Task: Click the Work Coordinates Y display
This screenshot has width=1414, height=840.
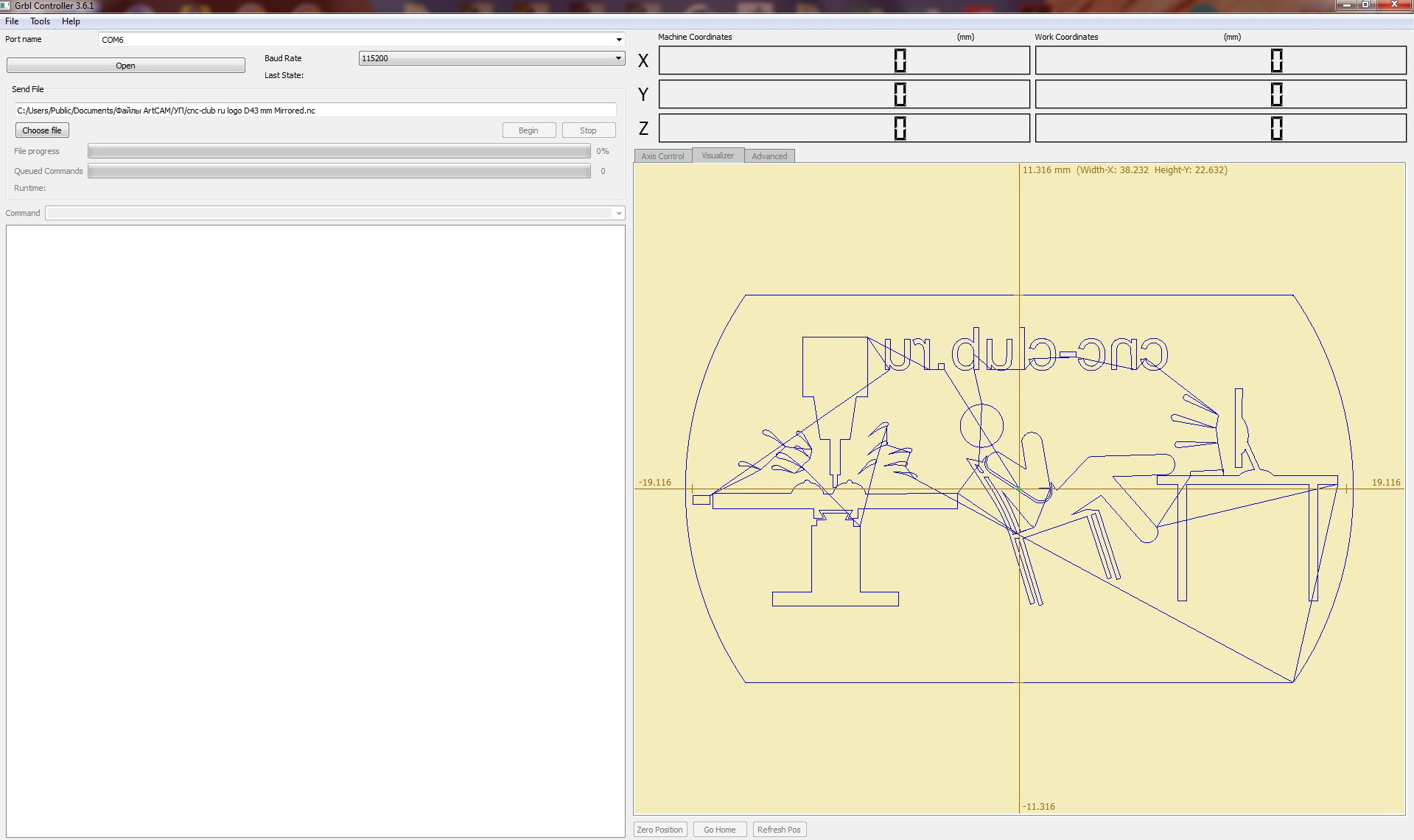Action: point(1220,94)
